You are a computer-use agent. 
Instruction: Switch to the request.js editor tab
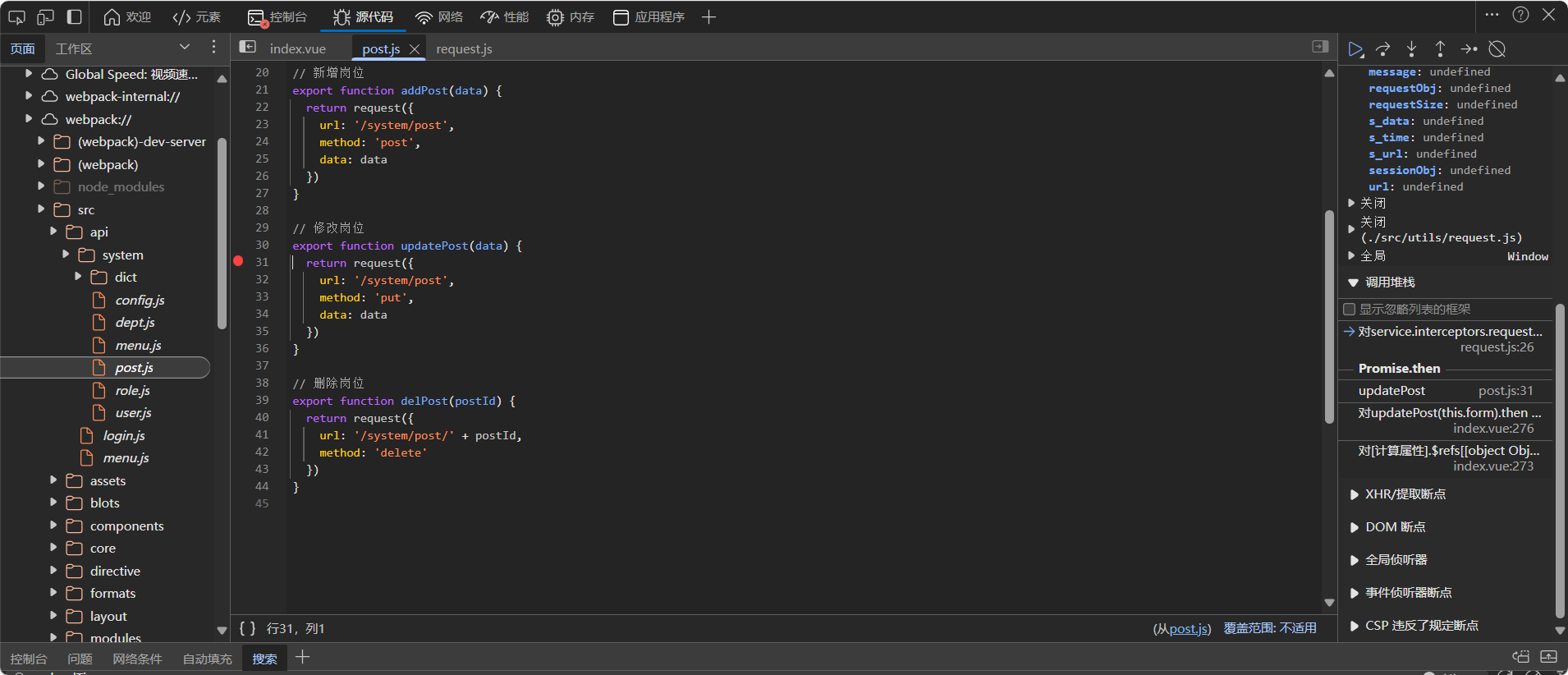point(464,49)
